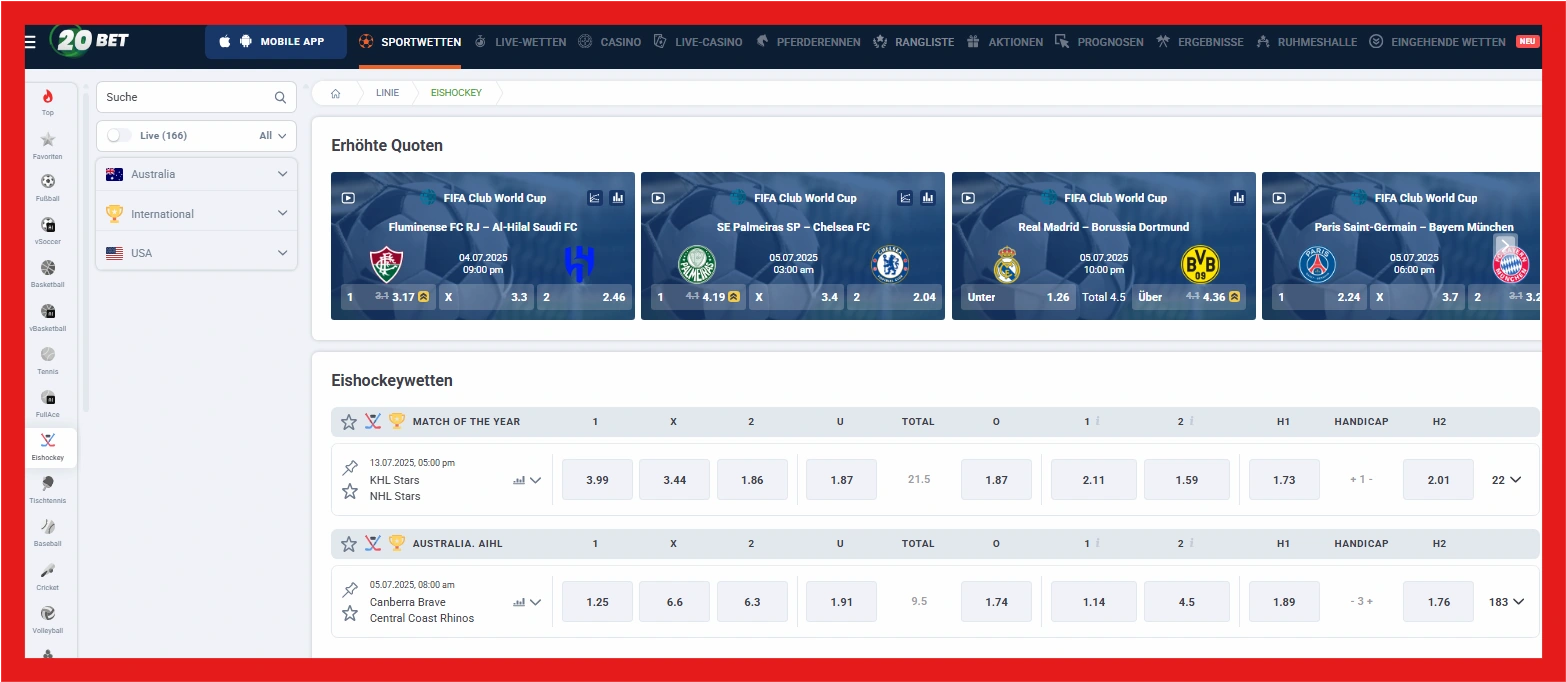Viewport: 1566px width, 682px height.
Task: Expand the 183 more markets for Canberra Brave
Action: tap(1506, 602)
